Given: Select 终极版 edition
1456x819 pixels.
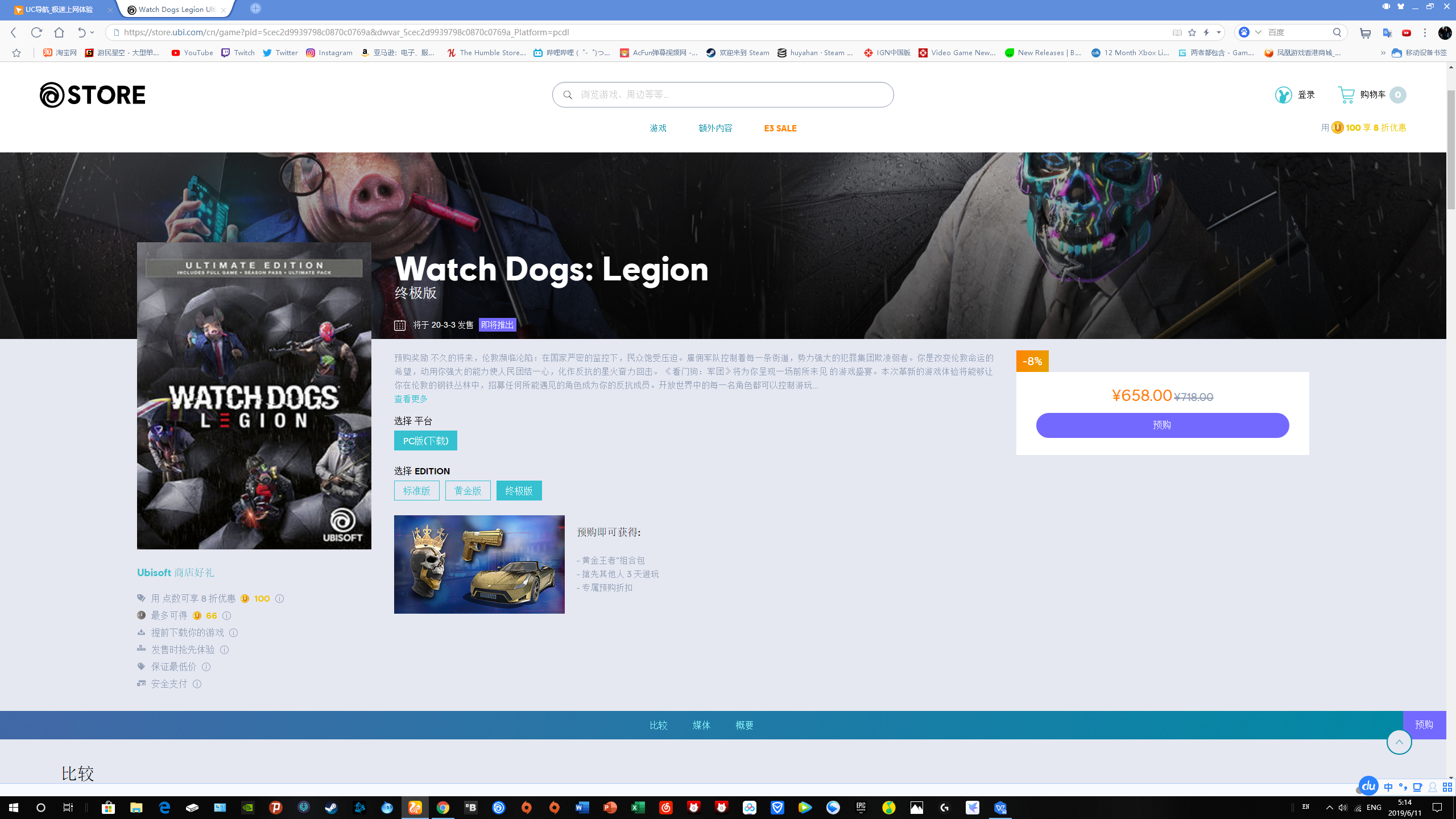Looking at the screenshot, I should [x=519, y=490].
